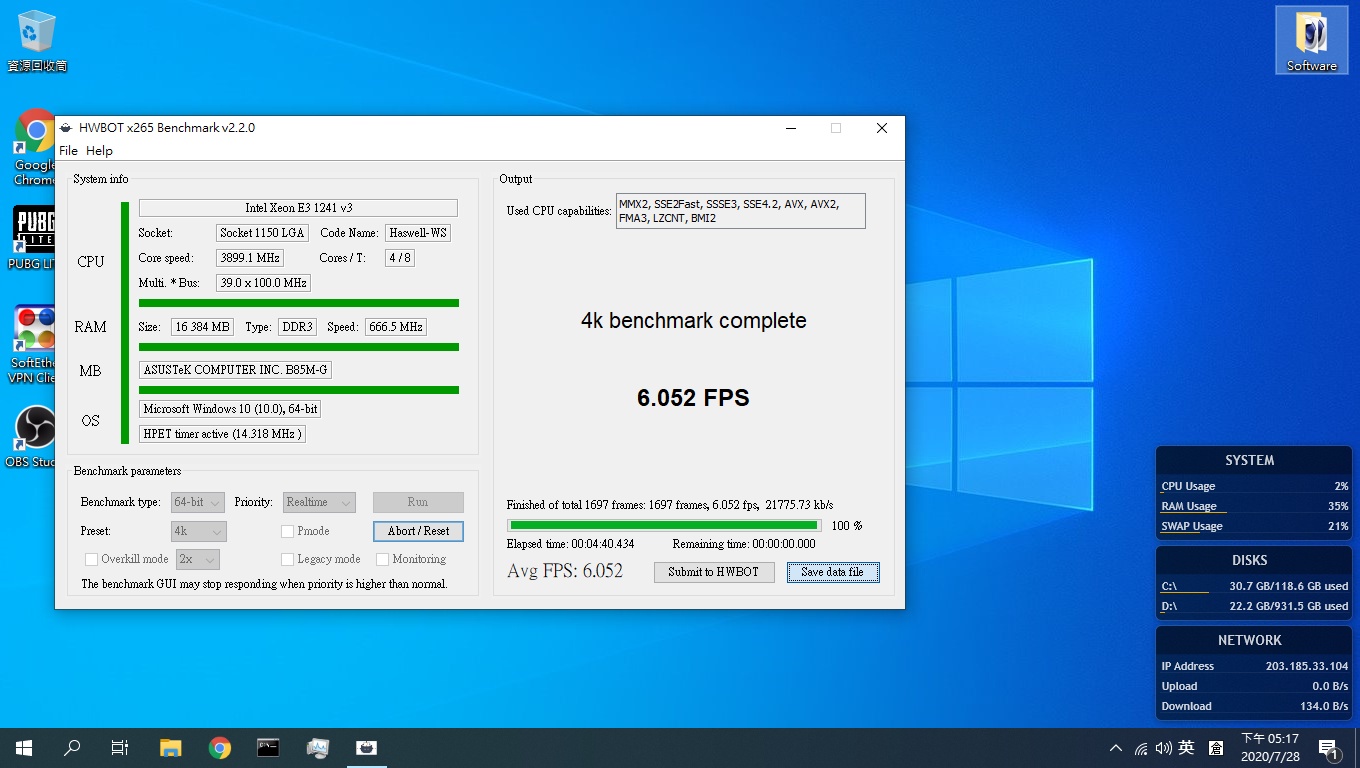Open File Explorer from the taskbar

(x=171, y=748)
